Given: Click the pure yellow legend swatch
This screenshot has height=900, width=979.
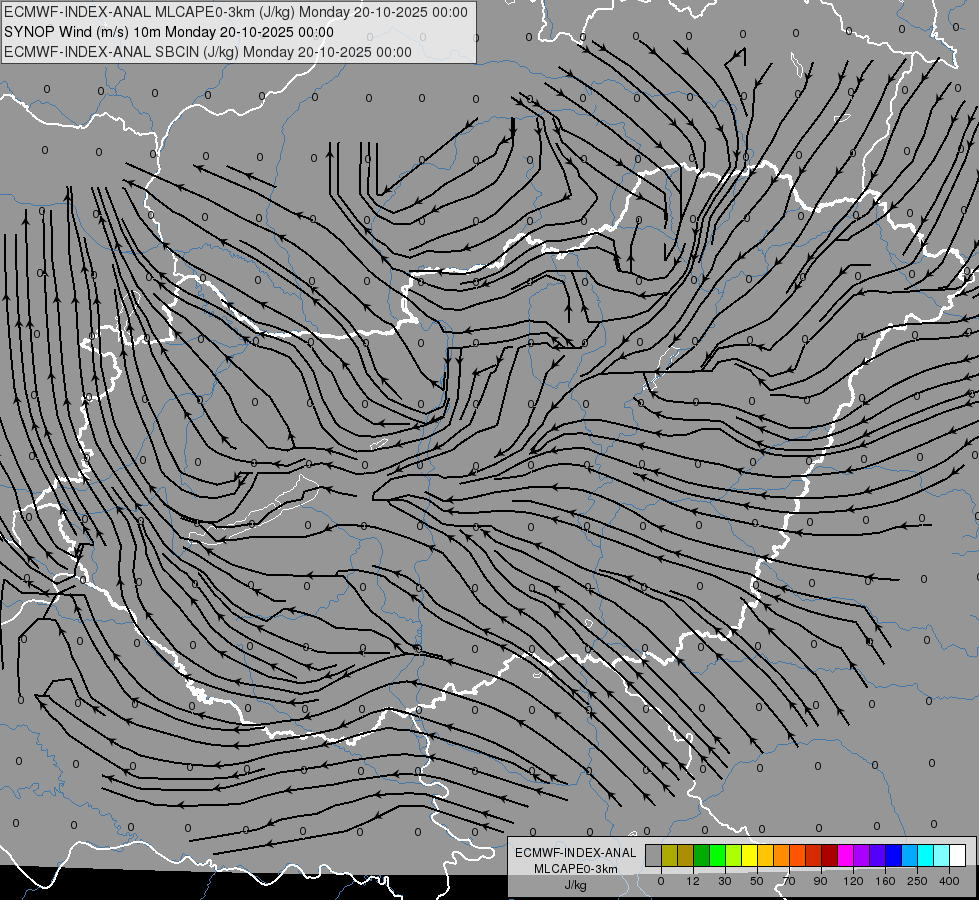Looking at the screenshot, I should [749, 855].
